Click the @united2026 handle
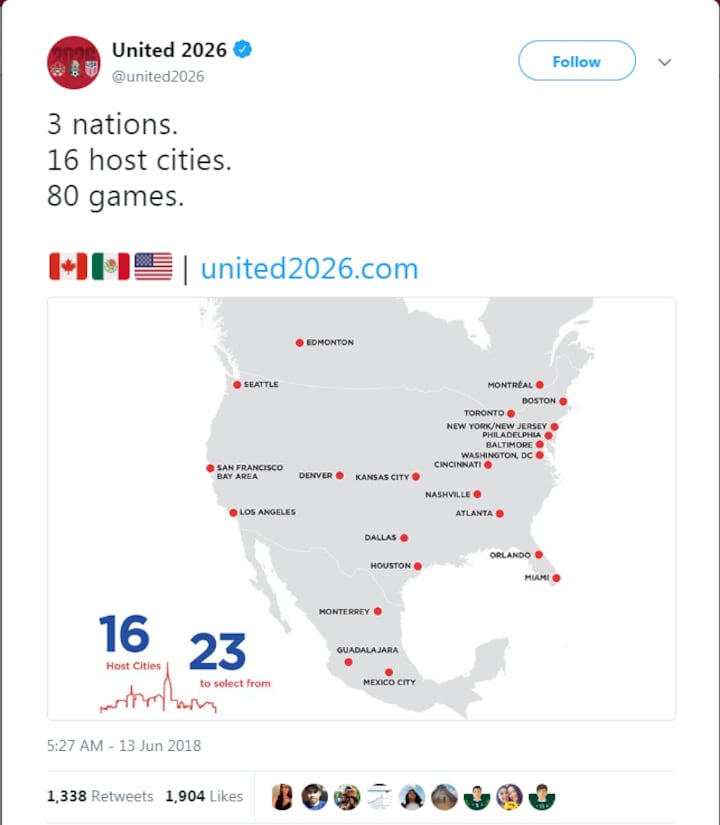 coord(158,76)
